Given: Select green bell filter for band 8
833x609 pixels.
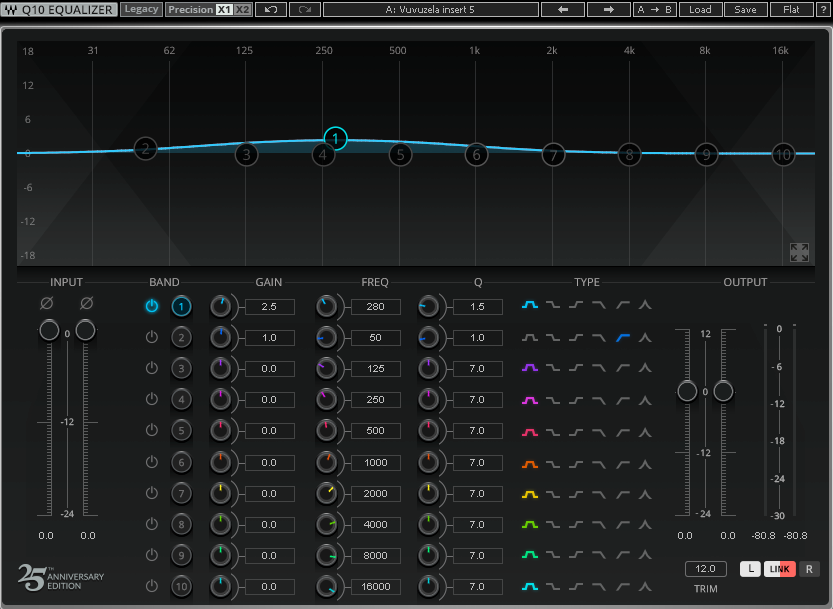Looking at the screenshot, I should pyautogui.click(x=530, y=525).
